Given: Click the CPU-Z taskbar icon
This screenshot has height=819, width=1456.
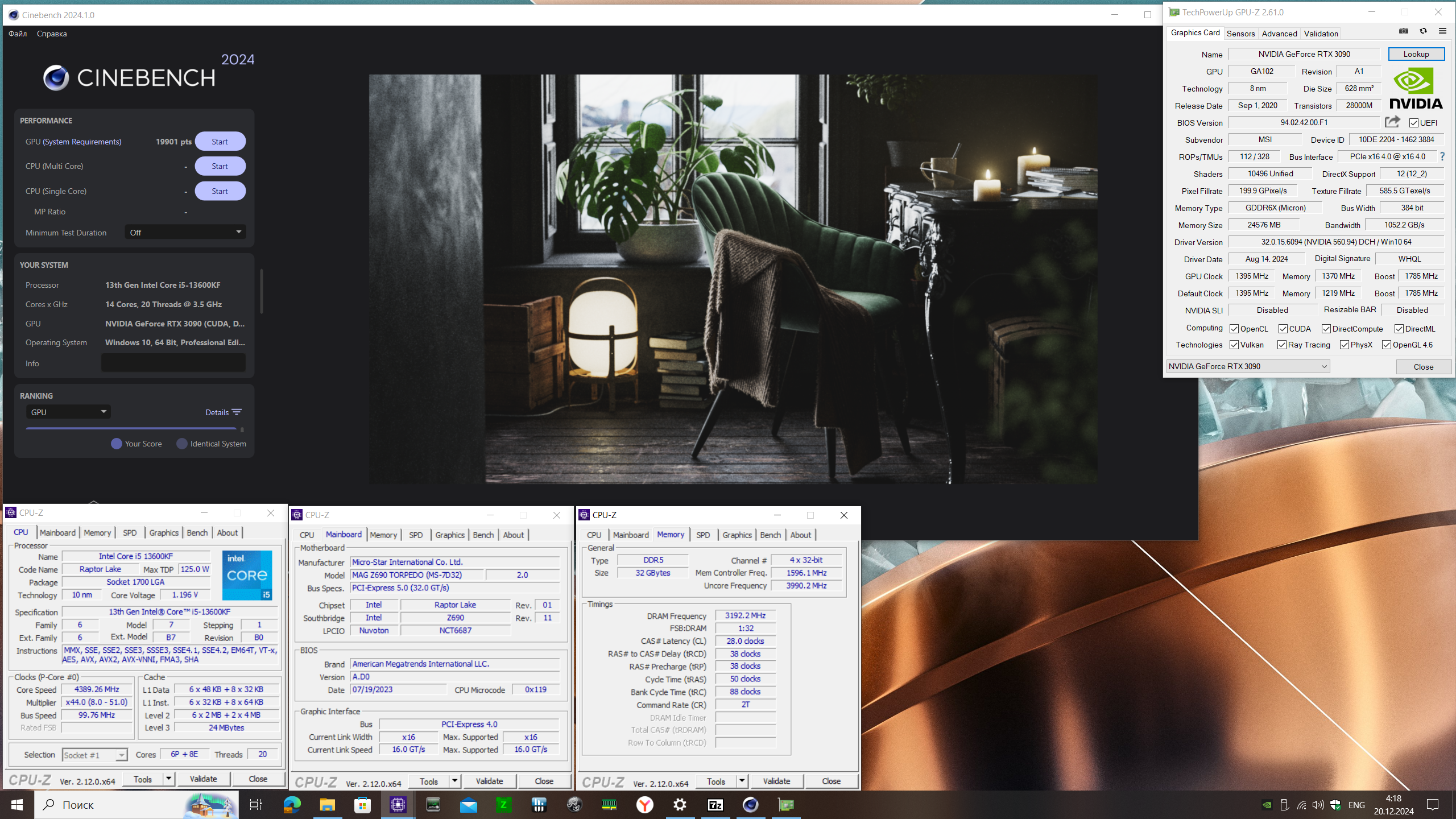Looking at the screenshot, I should coord(398,805).
